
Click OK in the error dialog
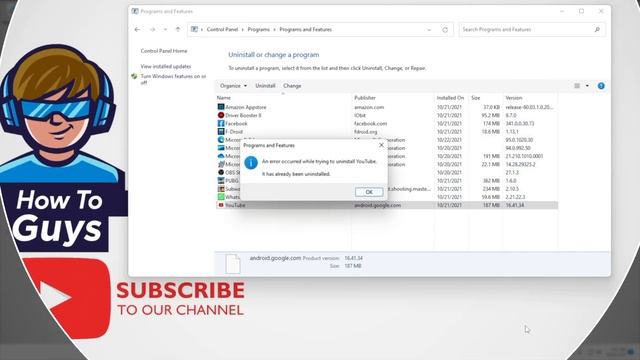(x=369, y=192)
